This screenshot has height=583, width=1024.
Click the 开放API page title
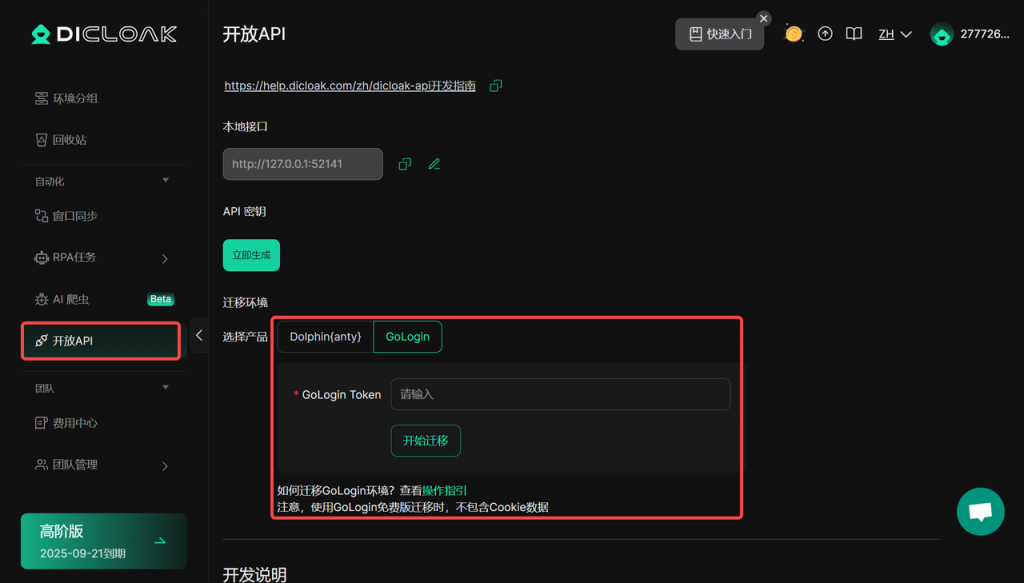pos(254,34)
